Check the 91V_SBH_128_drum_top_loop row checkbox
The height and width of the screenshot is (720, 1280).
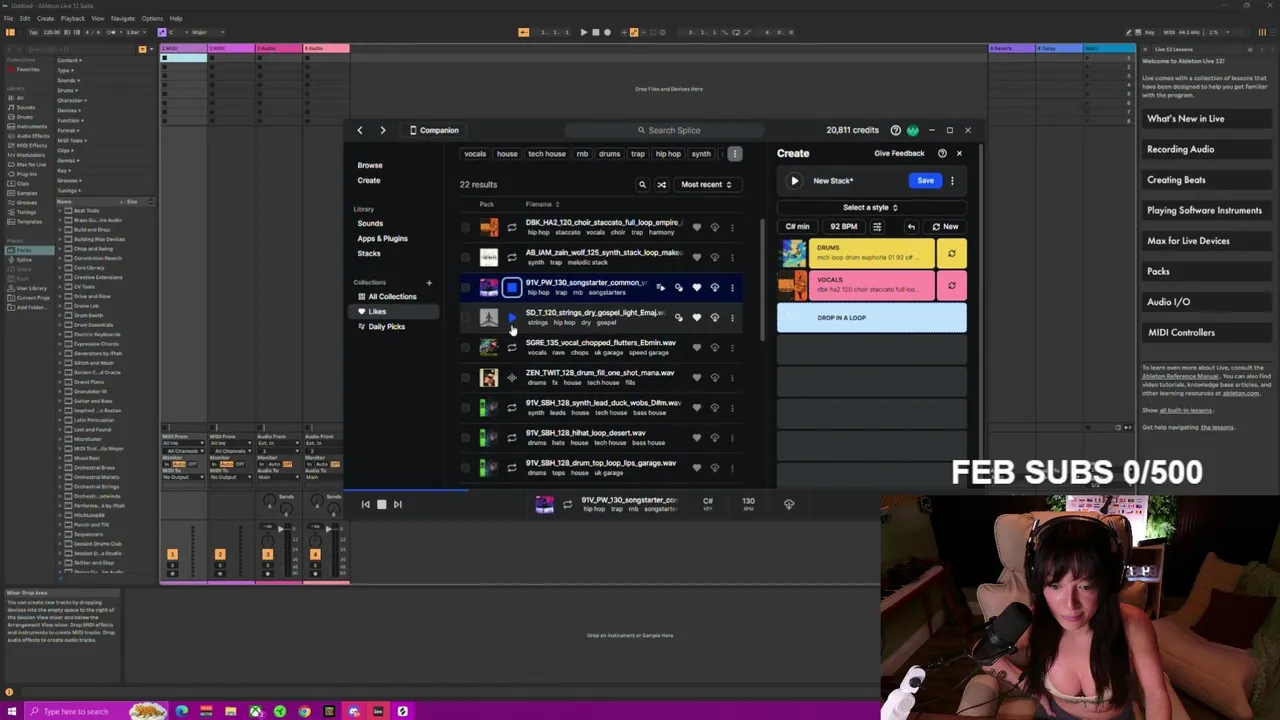click(466, 467)
